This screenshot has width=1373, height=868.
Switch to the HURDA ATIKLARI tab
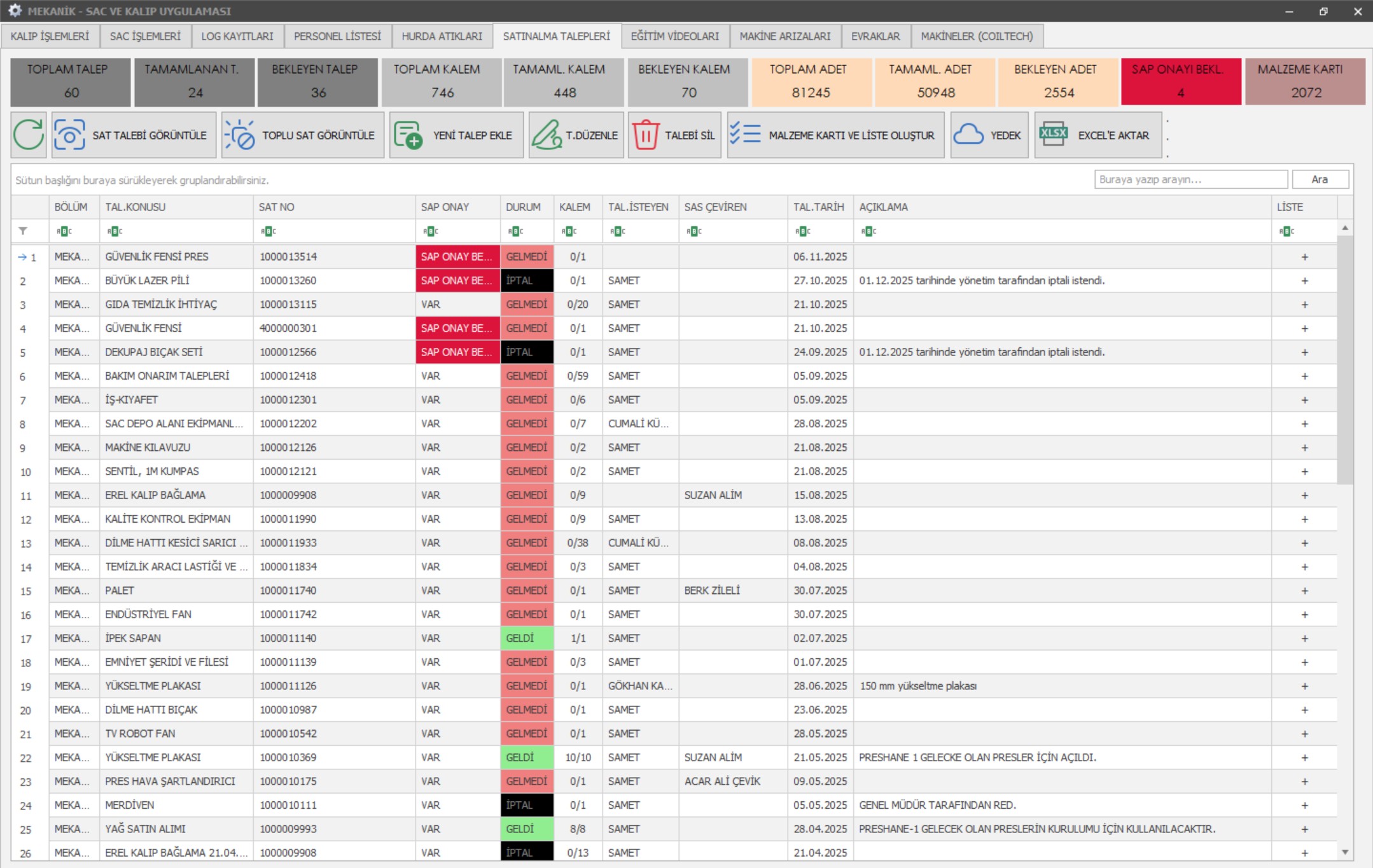pyautogui.click(x=442, y=36)
